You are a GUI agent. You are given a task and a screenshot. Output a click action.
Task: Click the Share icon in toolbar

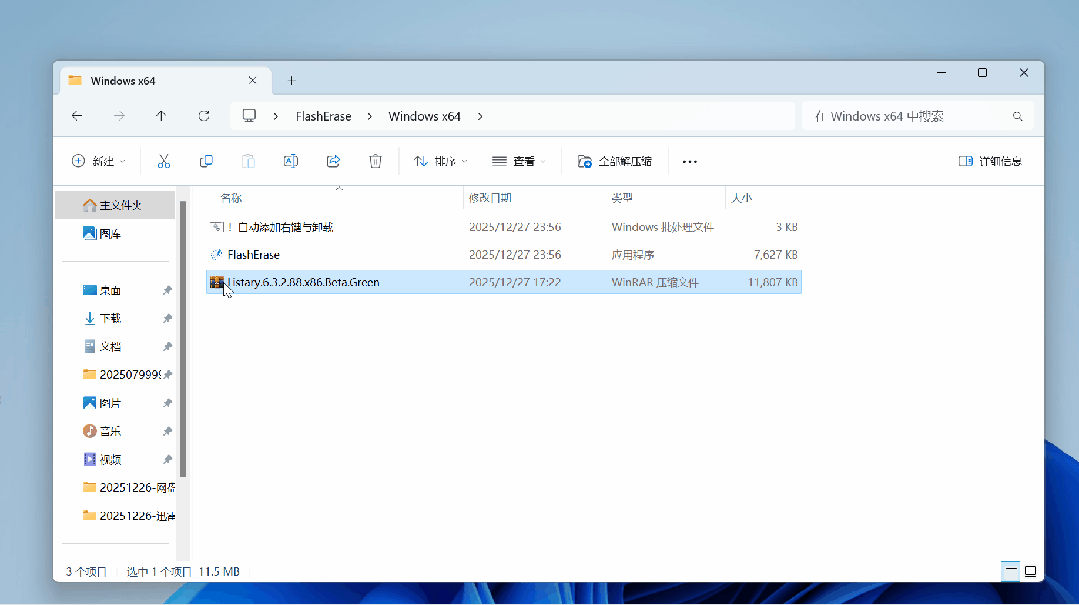tap(334, 161)
